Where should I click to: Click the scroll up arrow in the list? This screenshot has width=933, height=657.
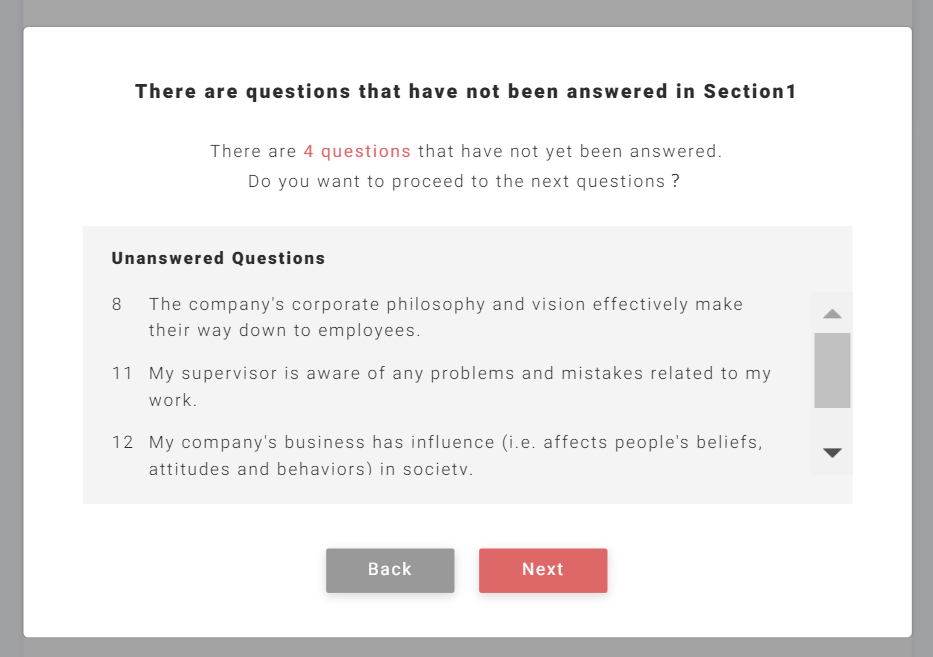(832, 314)
